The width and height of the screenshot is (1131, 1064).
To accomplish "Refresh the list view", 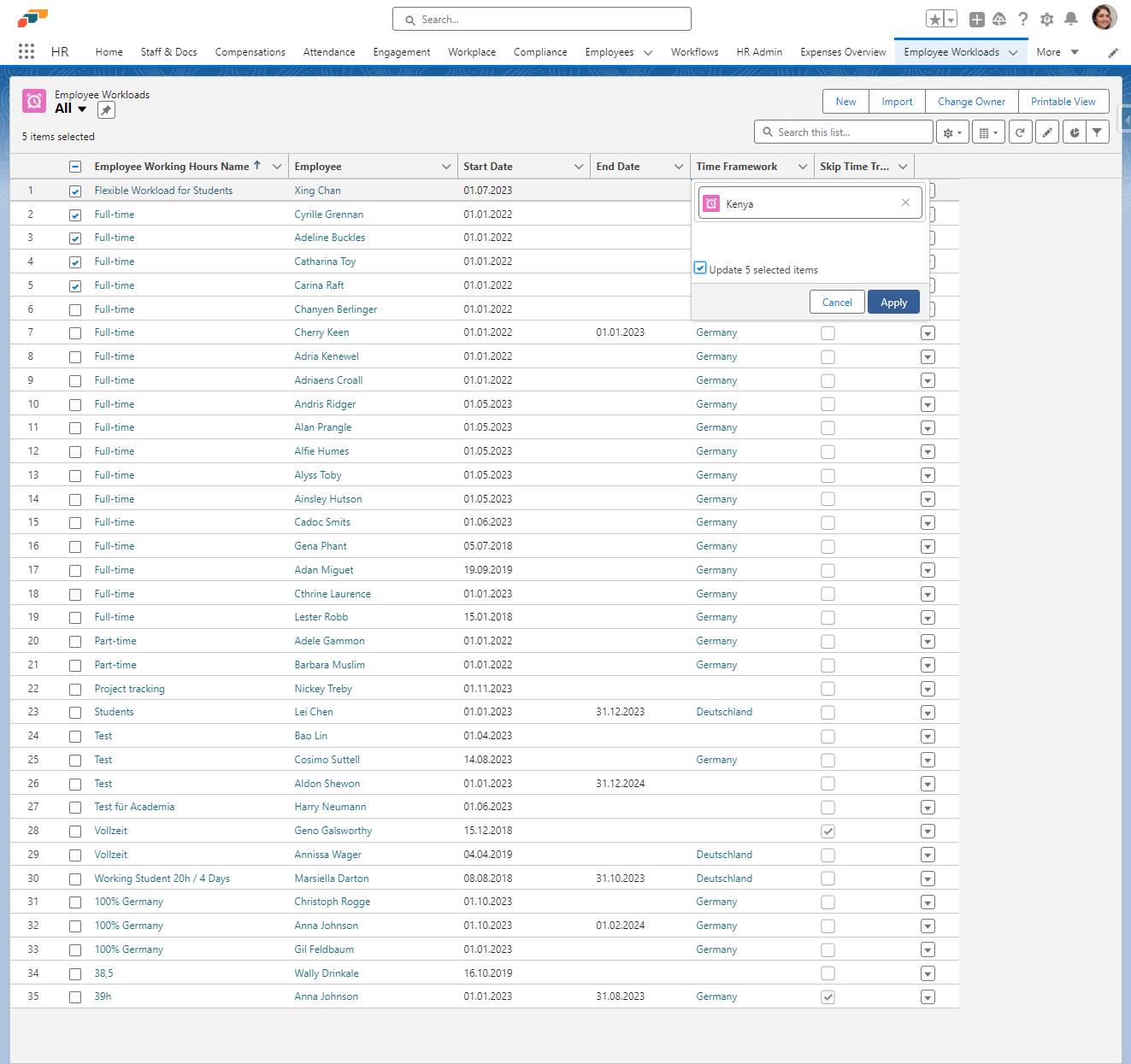I will (1020, 132).
